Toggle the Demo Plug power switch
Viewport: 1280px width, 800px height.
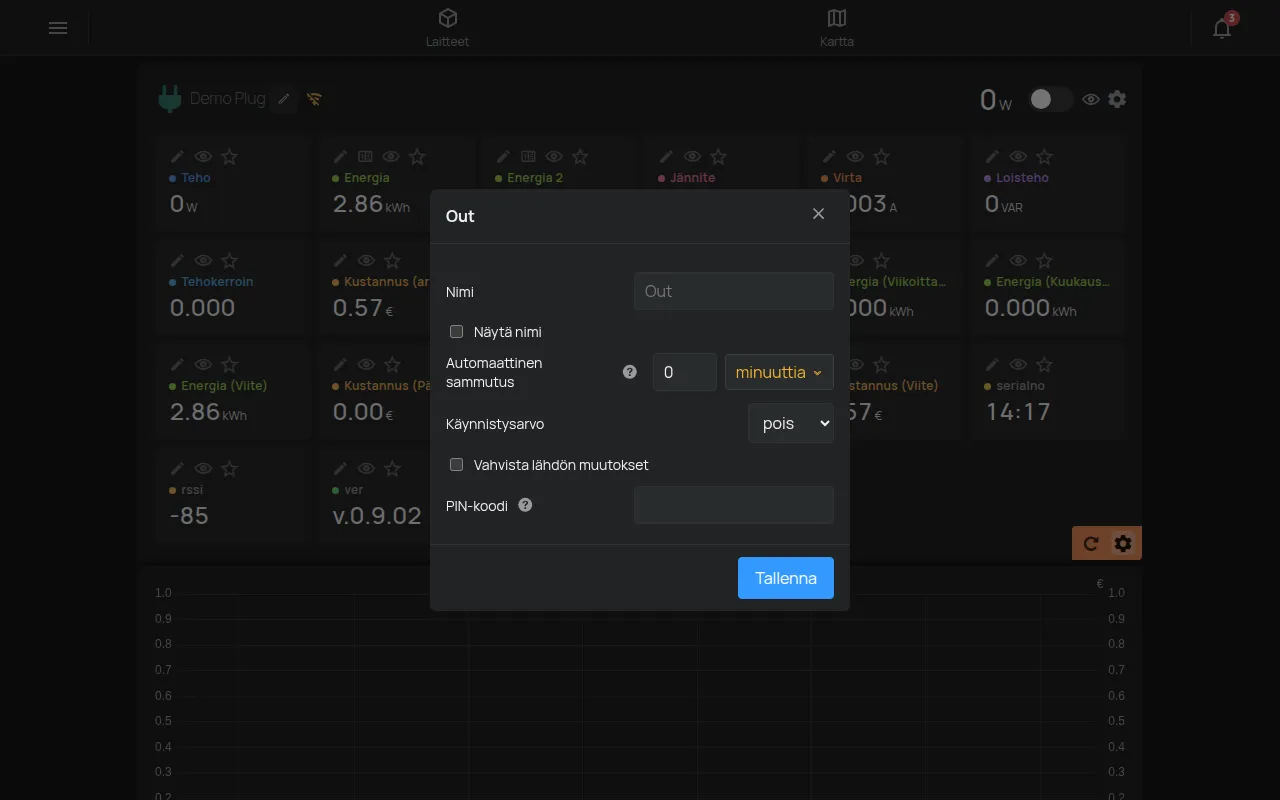click(1050, 99)
